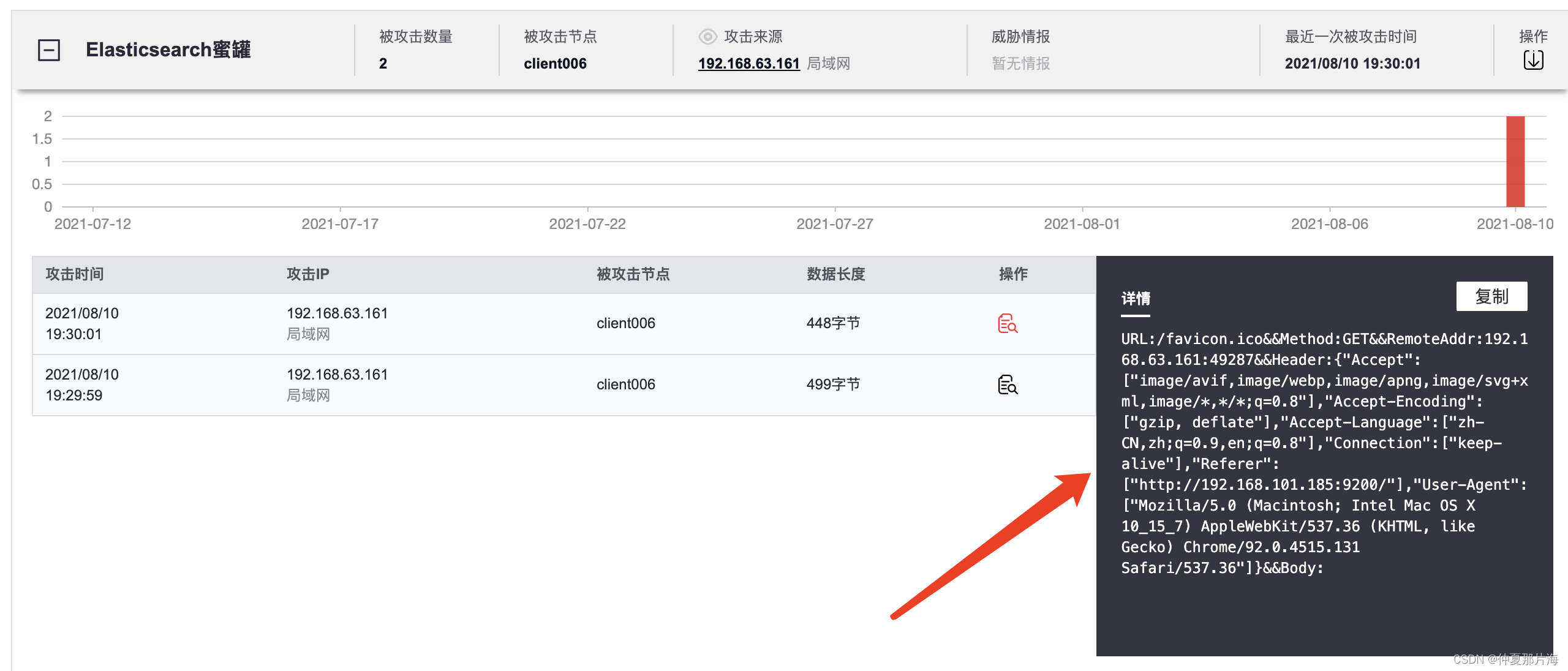Click the 2021-07-22 axis label on chart
Viewport: 1568px width, 671px height.
[x=587, y=224]
